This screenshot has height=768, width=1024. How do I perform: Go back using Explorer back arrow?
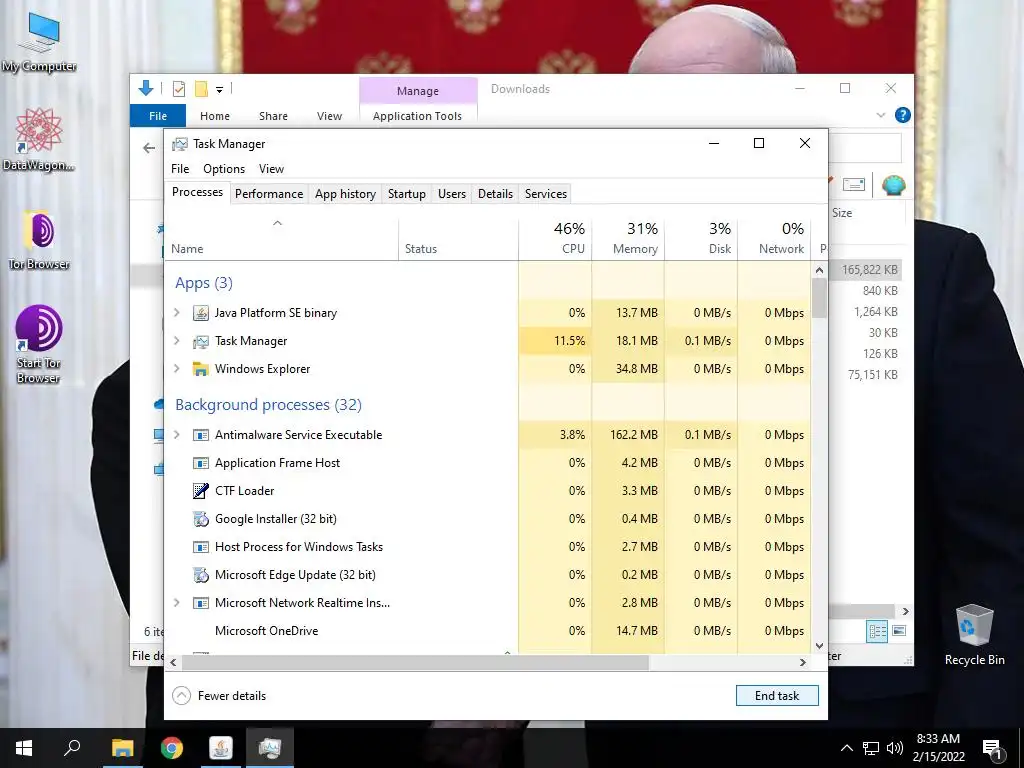149,148
